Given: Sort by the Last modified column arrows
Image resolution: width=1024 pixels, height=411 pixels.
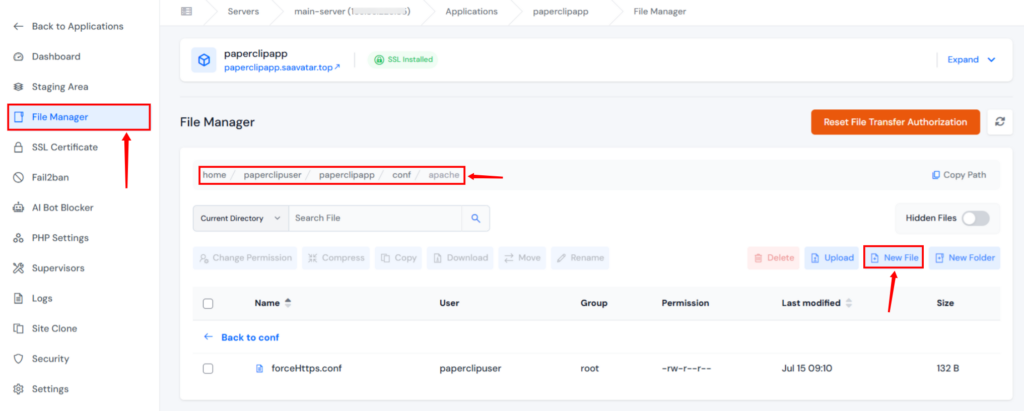Looking at the screenshot, I should (x=849, y=303).
